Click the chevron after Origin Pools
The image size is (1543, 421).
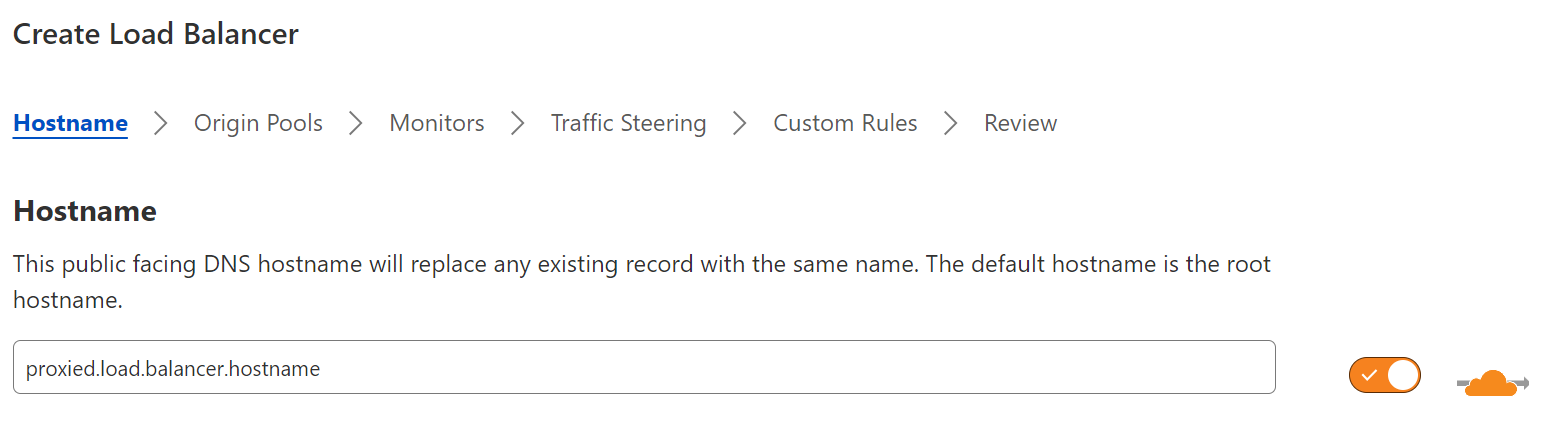356,123
